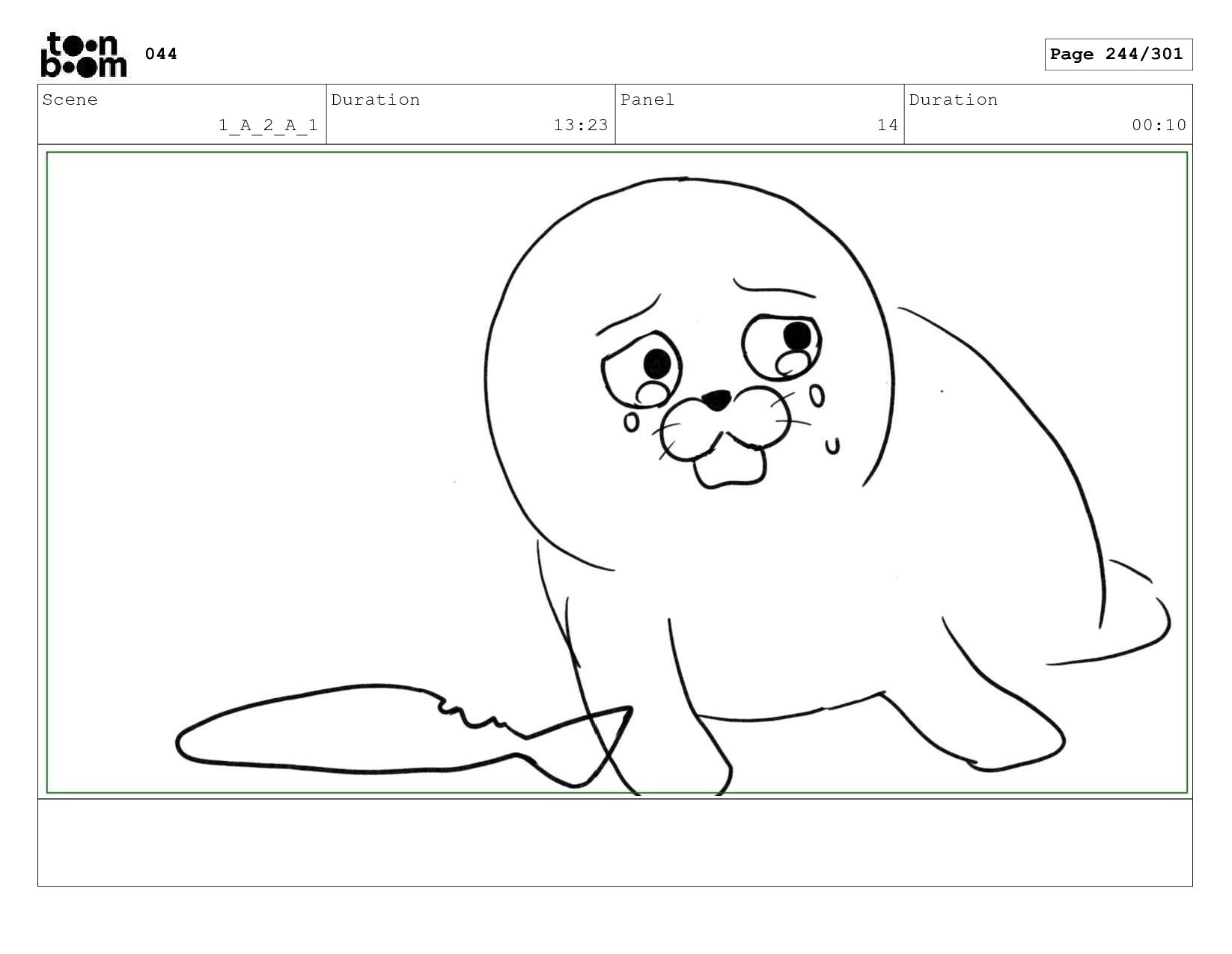The width and height of the screenshot is (1232, 954).
Task: Select the project number 044
Action: [x=161, y=54]
